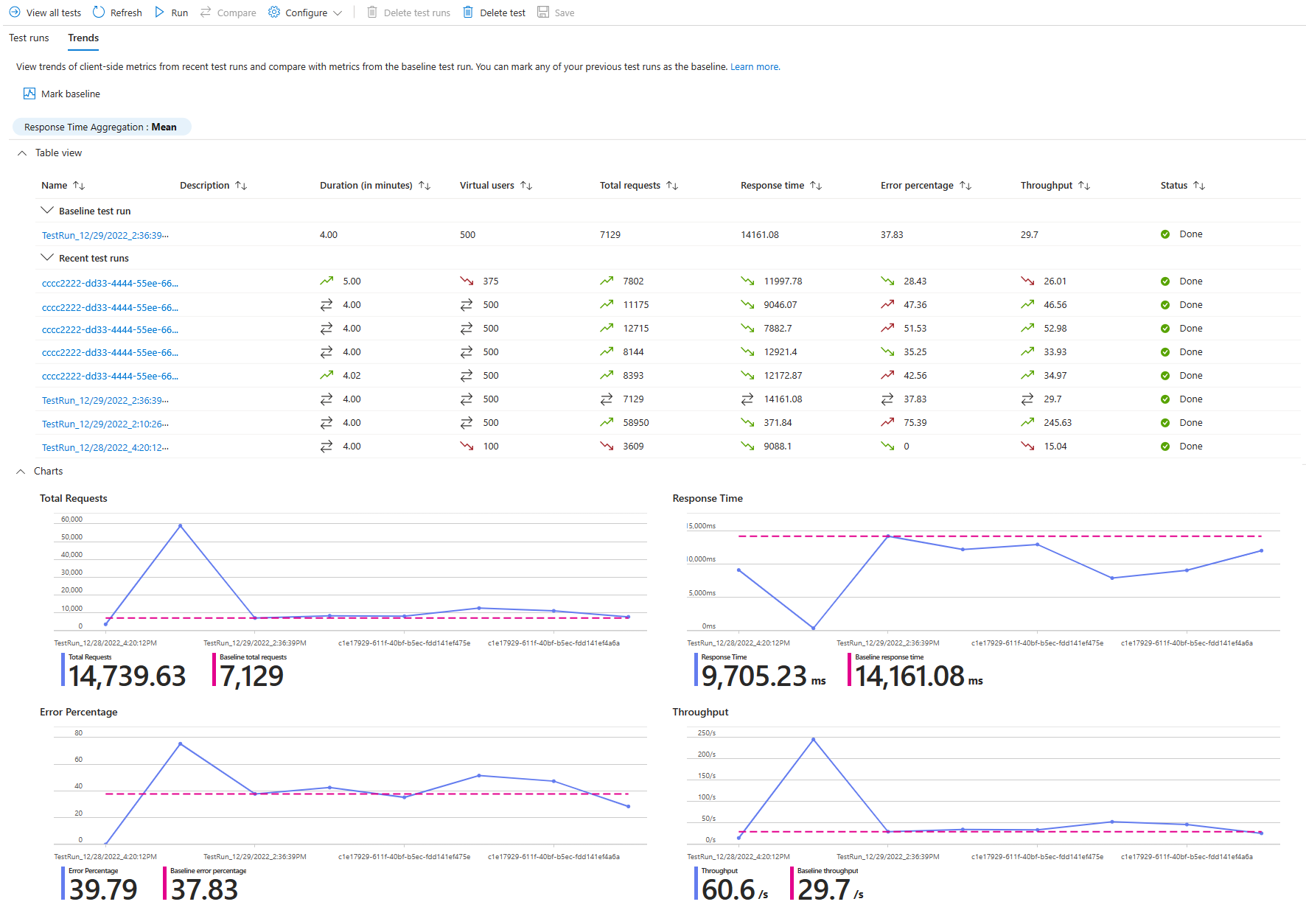Screen dimensions: 1306x924
Task: Select the Trends tab
Action: pos(83,38)
